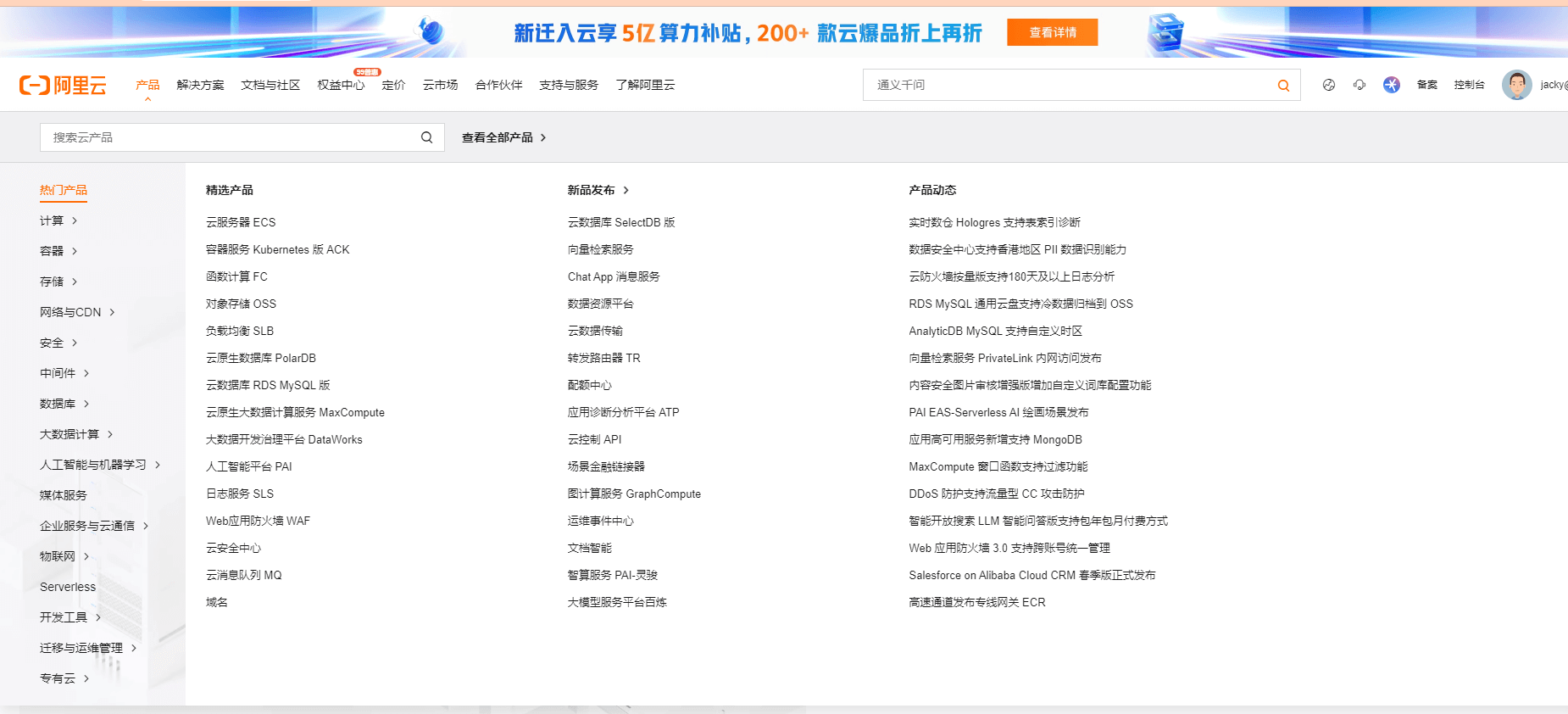This screenshot has width=1568, height=714.
Task: Open the 了解阿里云 menu
Action: (645, 85)
